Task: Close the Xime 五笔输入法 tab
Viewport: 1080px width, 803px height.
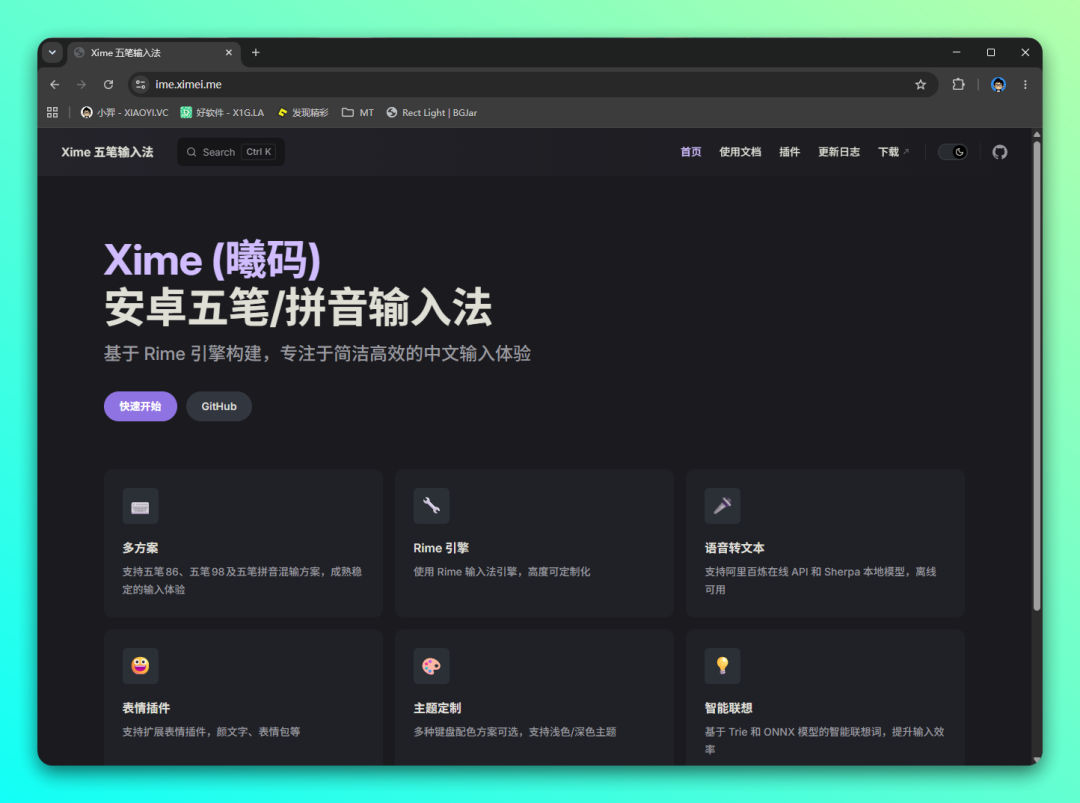Action: coord(229,53)
